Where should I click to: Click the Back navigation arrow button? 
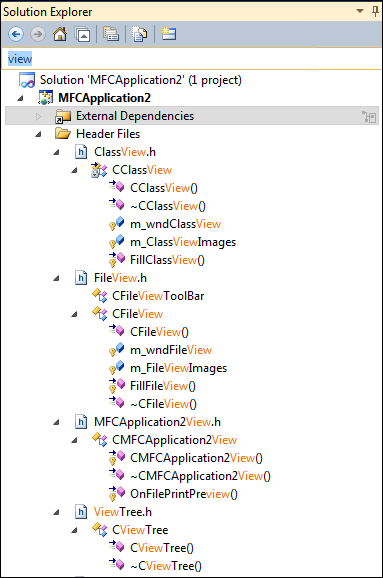[x=16, y=34]
